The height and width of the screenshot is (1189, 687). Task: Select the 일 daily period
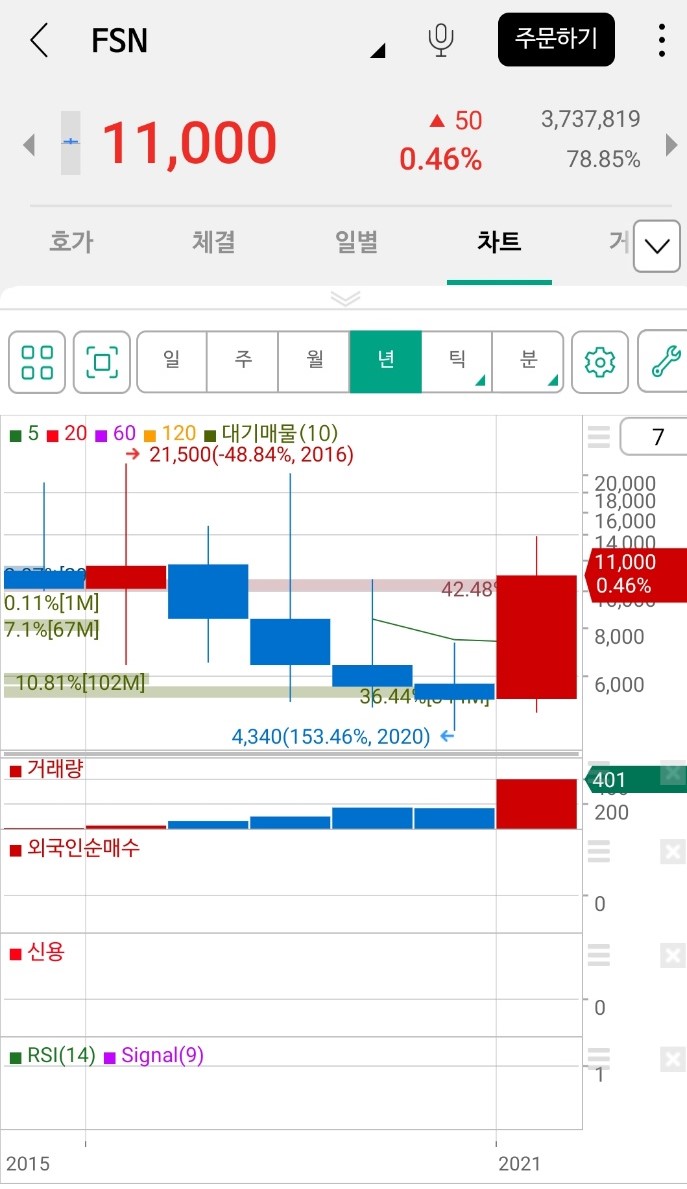pyautogui.click(x=171, y=361)
